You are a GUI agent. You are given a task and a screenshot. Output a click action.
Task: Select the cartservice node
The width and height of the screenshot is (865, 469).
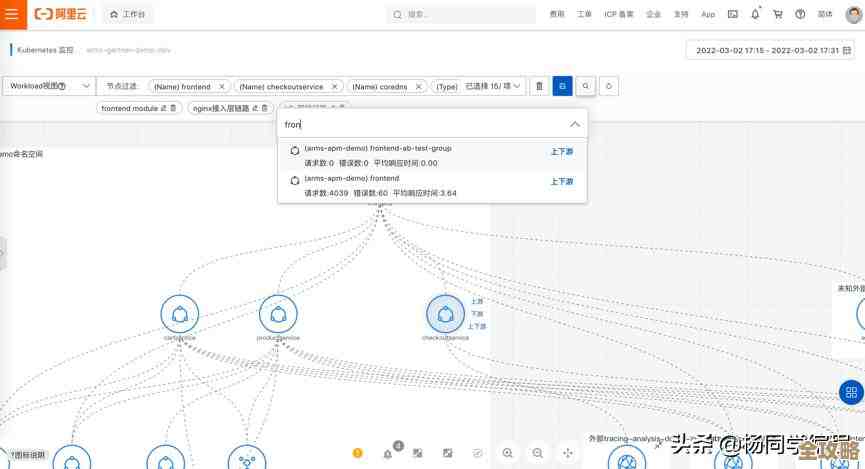tap(179, 313)
